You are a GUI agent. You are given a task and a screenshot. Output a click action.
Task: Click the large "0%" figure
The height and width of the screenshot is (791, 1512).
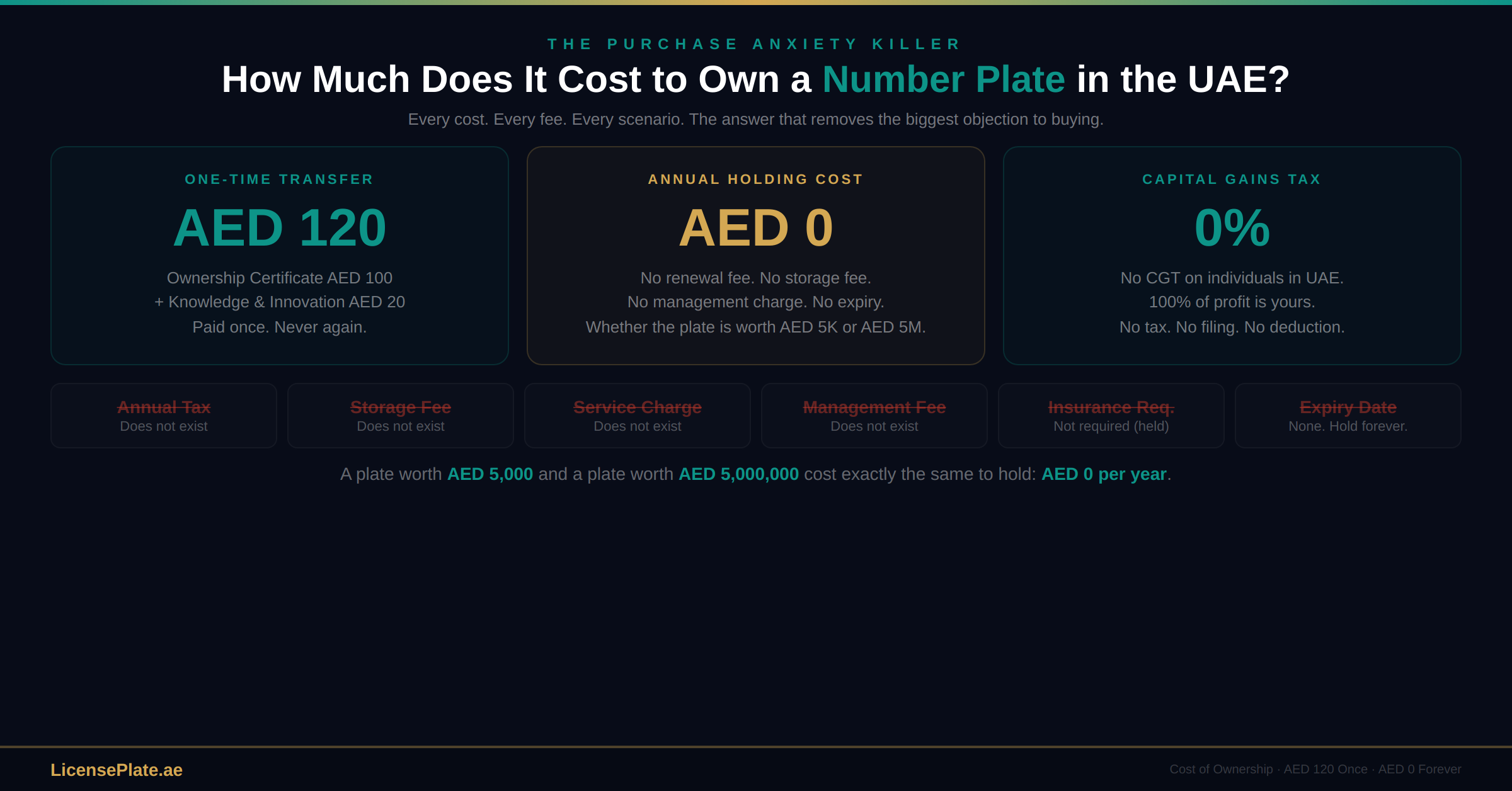pos(1232,228)
